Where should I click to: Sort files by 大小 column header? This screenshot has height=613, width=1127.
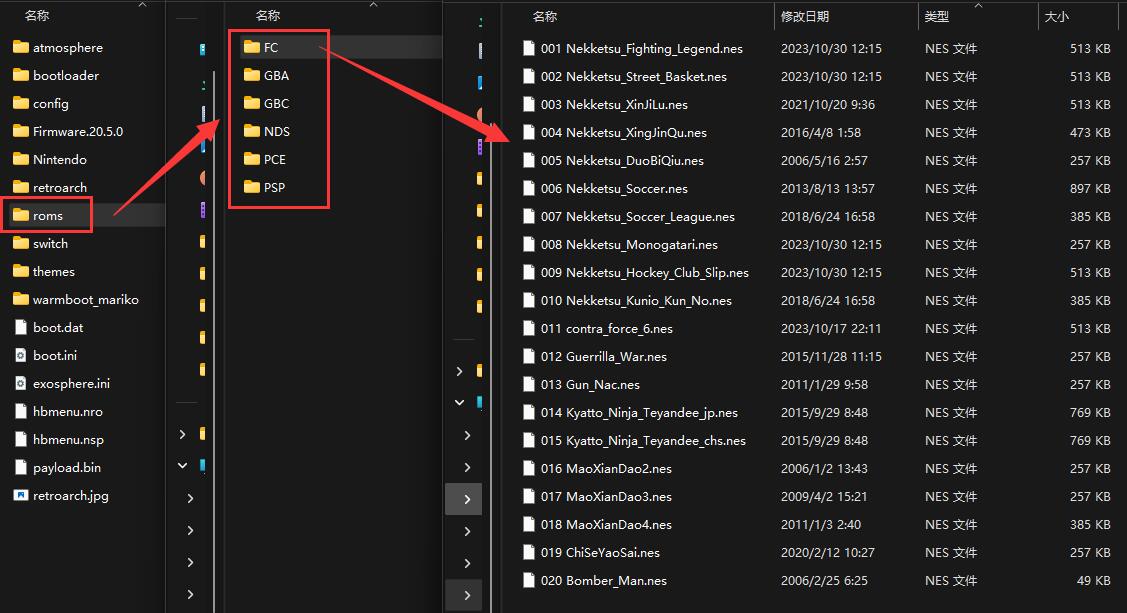tap(1056, 17)
